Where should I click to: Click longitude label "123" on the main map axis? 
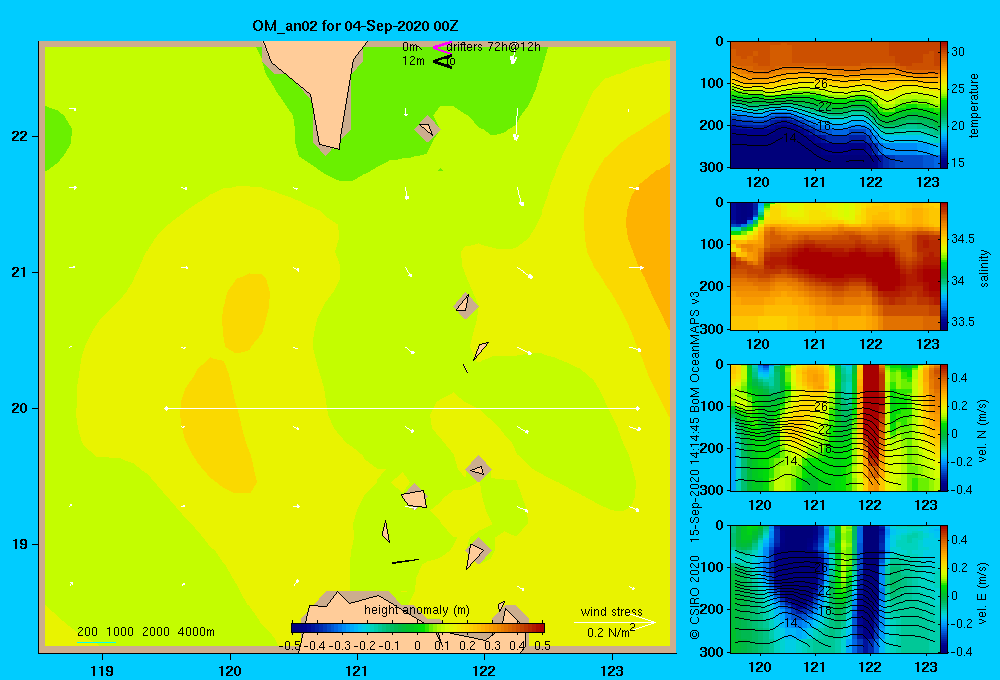tap(612, 670)
